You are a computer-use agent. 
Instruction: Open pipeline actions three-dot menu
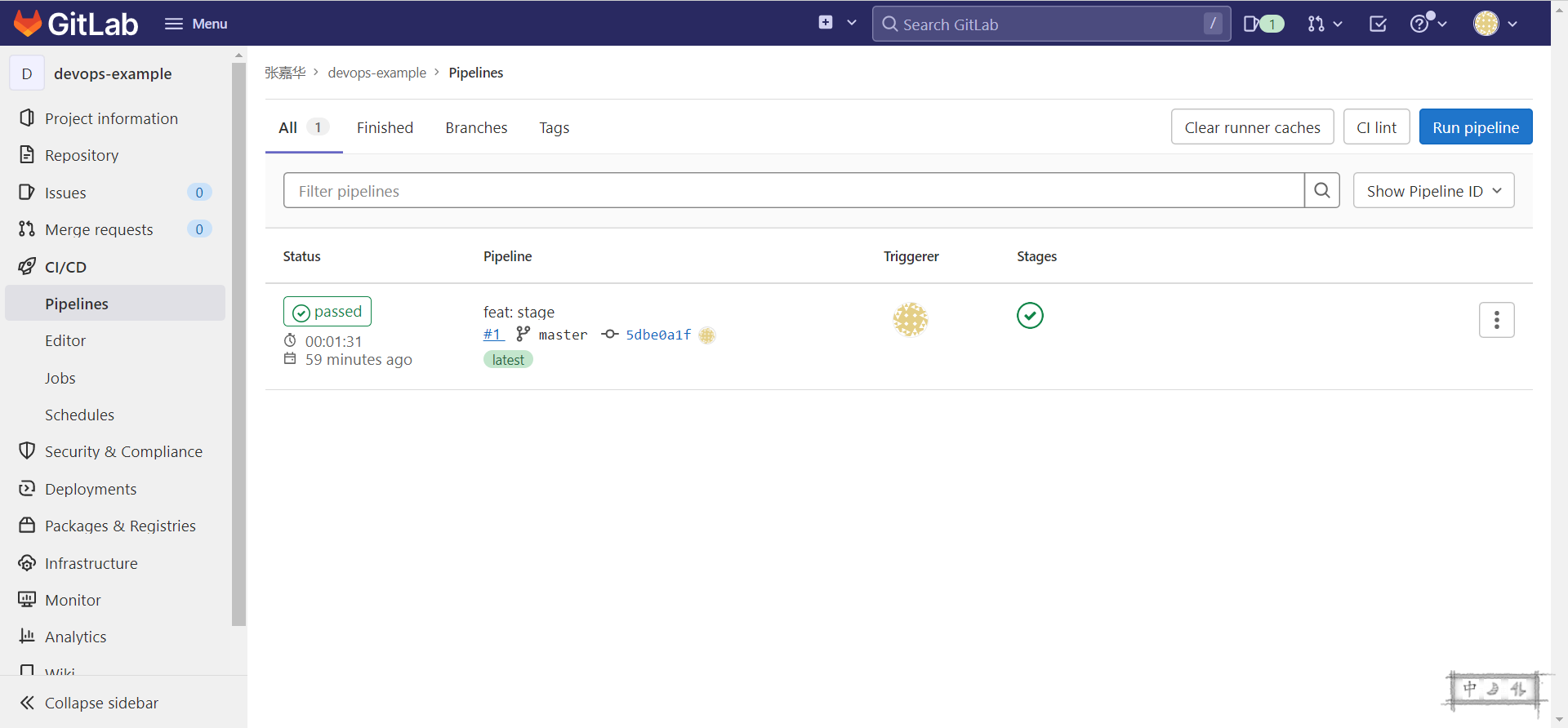click(1496, 320)
